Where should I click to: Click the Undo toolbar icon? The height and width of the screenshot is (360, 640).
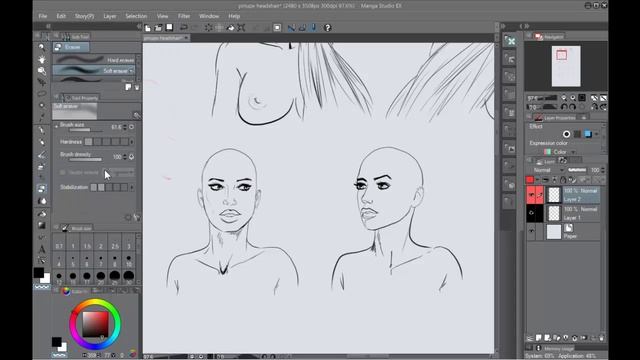184,28
